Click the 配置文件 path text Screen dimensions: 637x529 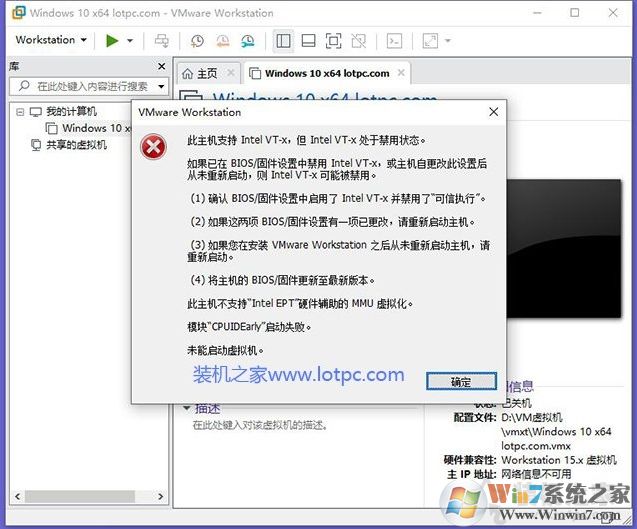pos(556,431)
